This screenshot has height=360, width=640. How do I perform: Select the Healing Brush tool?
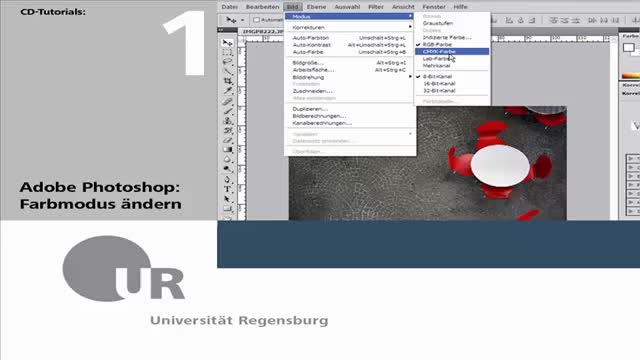[x=227, y=102]
